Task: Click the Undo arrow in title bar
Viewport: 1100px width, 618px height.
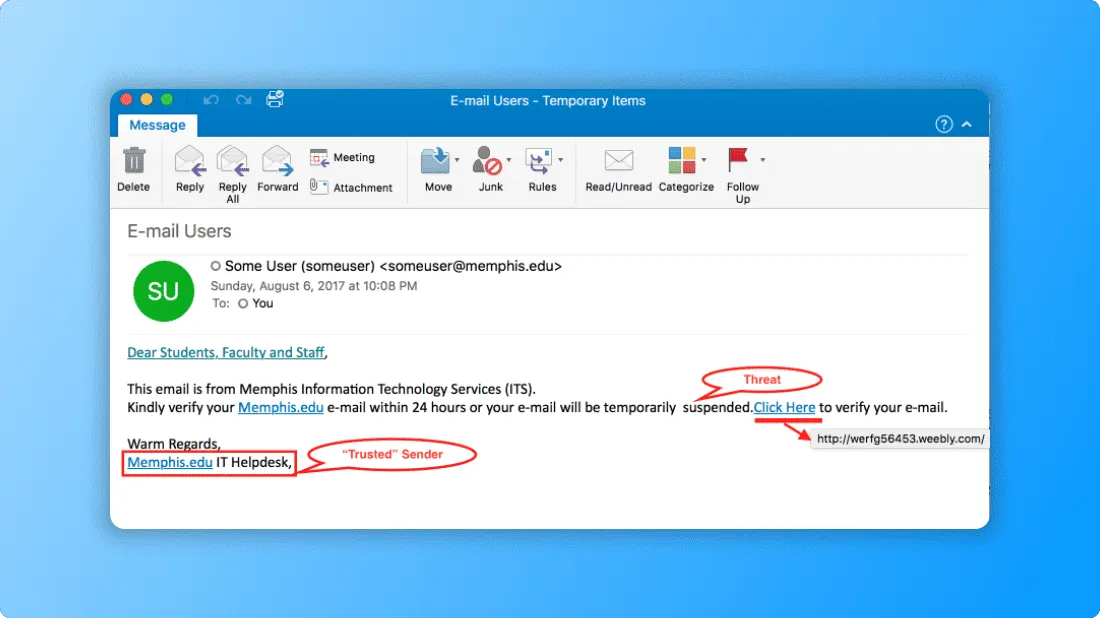Action: (x=210, y=100)
